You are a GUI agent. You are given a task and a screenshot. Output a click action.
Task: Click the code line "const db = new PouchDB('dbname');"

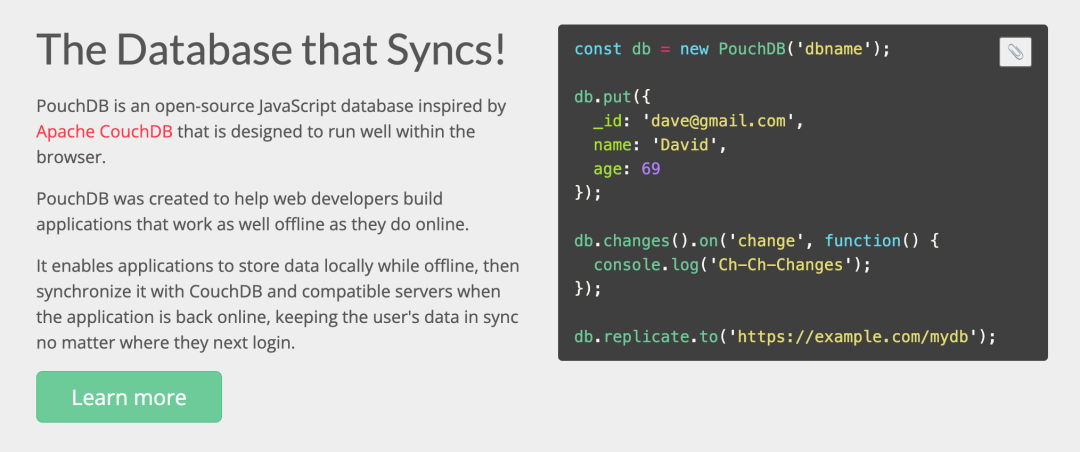point(733,50)
